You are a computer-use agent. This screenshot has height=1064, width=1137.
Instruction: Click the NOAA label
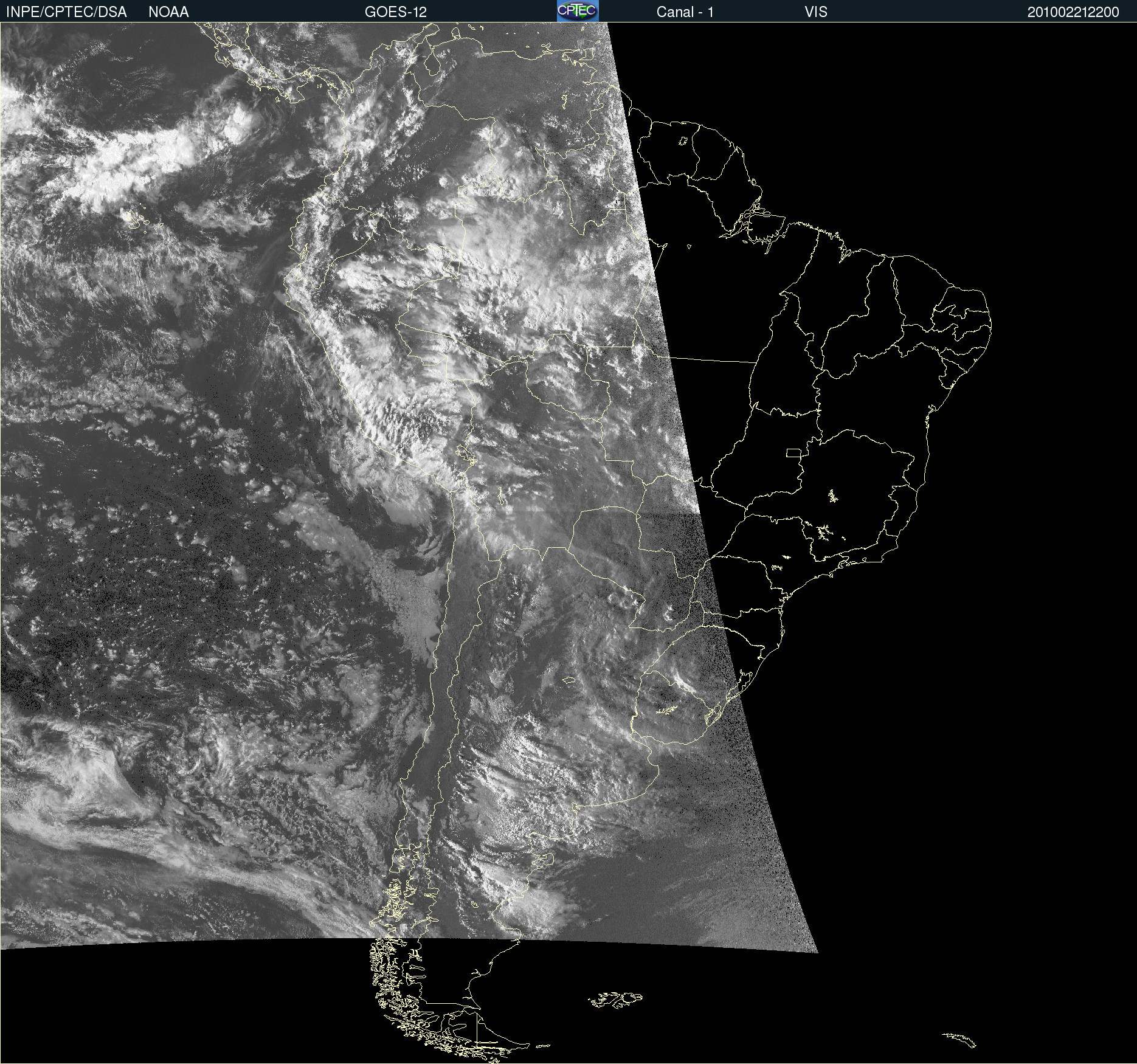coord(168,12)
